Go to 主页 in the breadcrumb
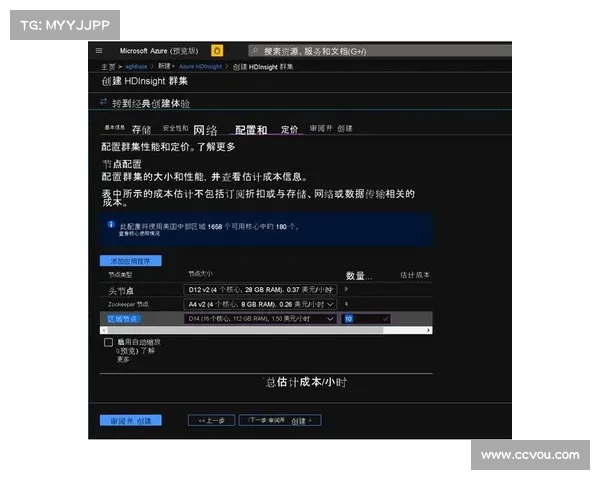The width and height of the screenshot is (600, 480). point(108,67)
